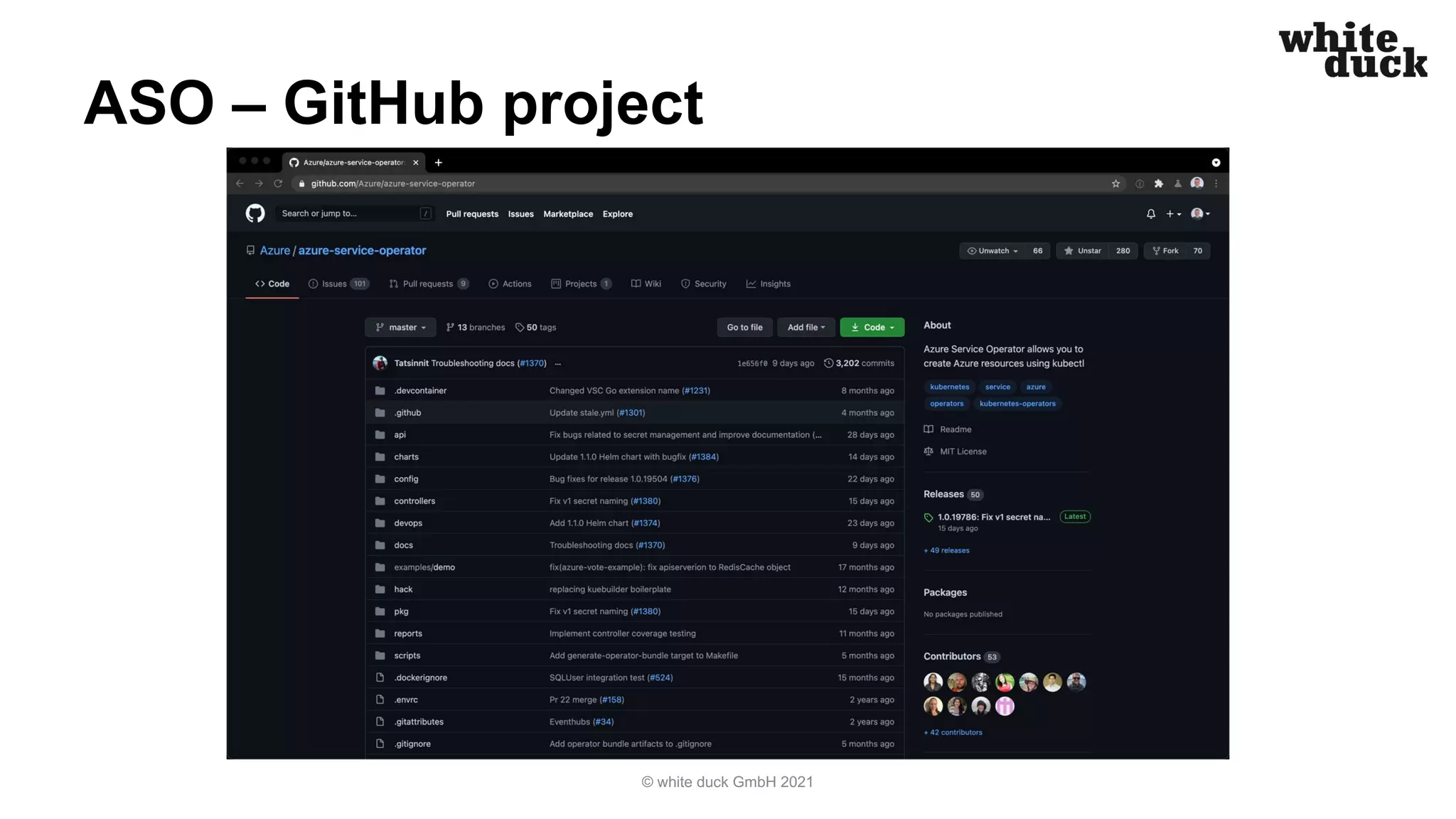Image resolution: width=1456 pixels, height=819 pixels.
Task: Open the + 49 releases link
Action: click(946, 550)
